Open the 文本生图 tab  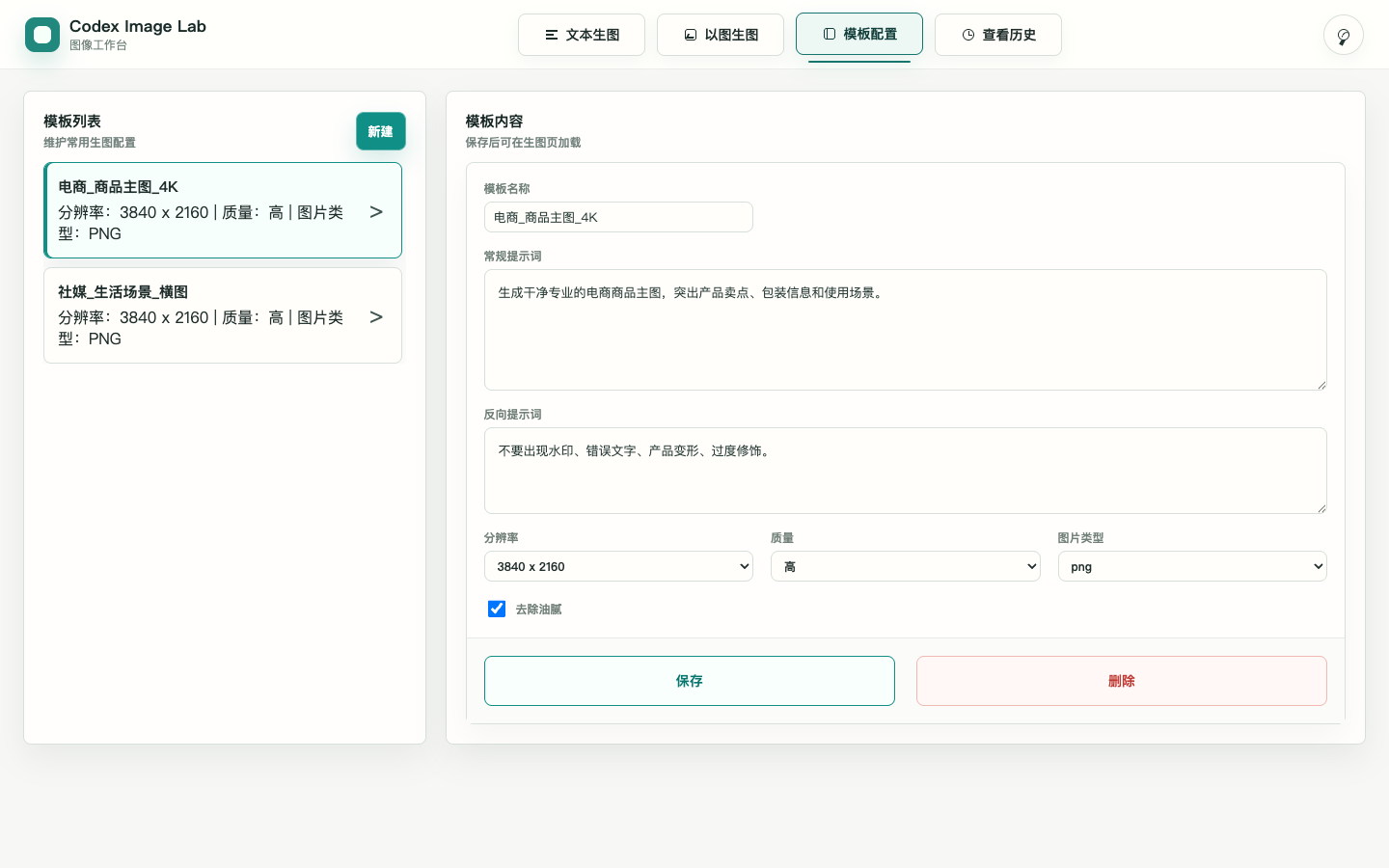point(582,35)
